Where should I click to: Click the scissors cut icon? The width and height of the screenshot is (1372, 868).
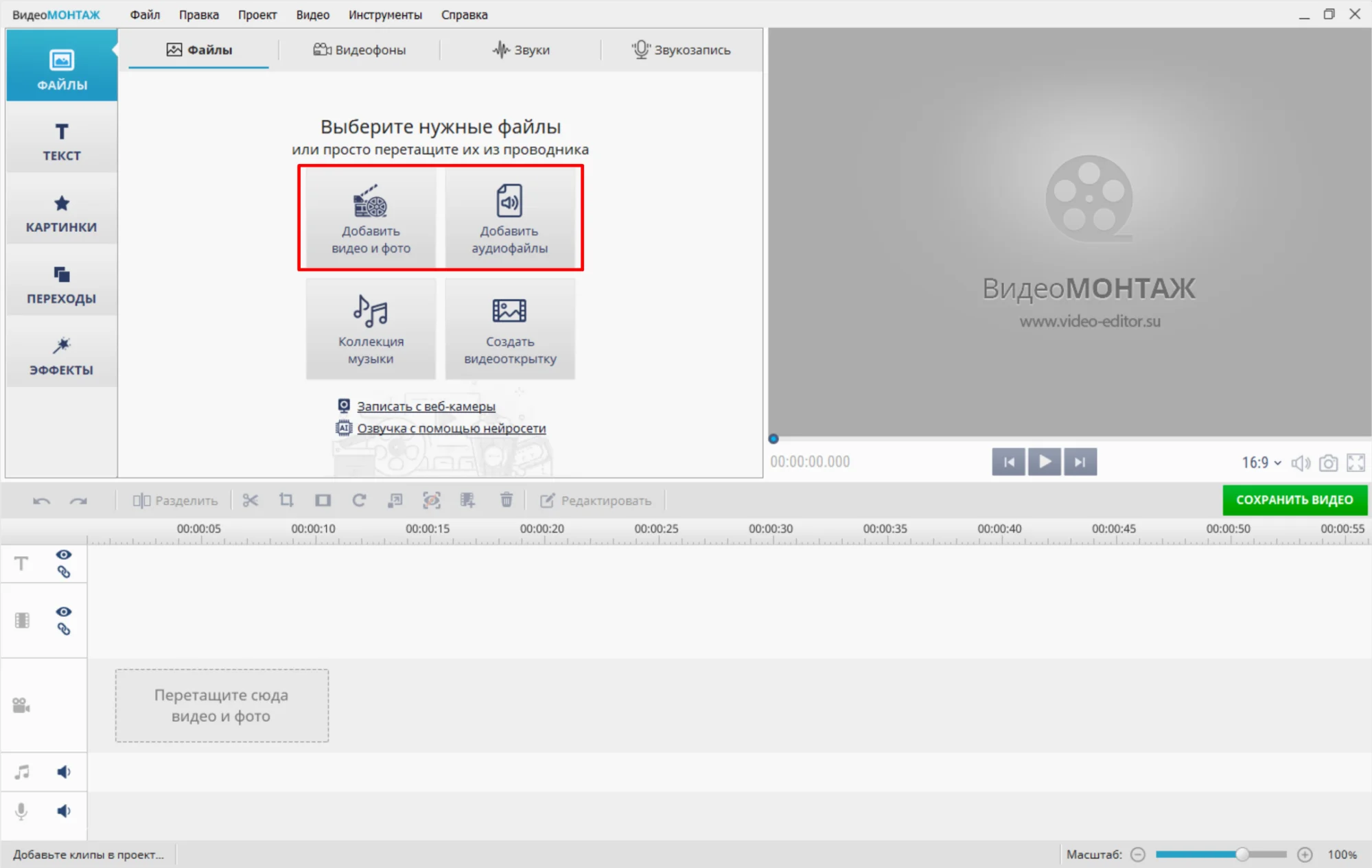click(250, 500)
